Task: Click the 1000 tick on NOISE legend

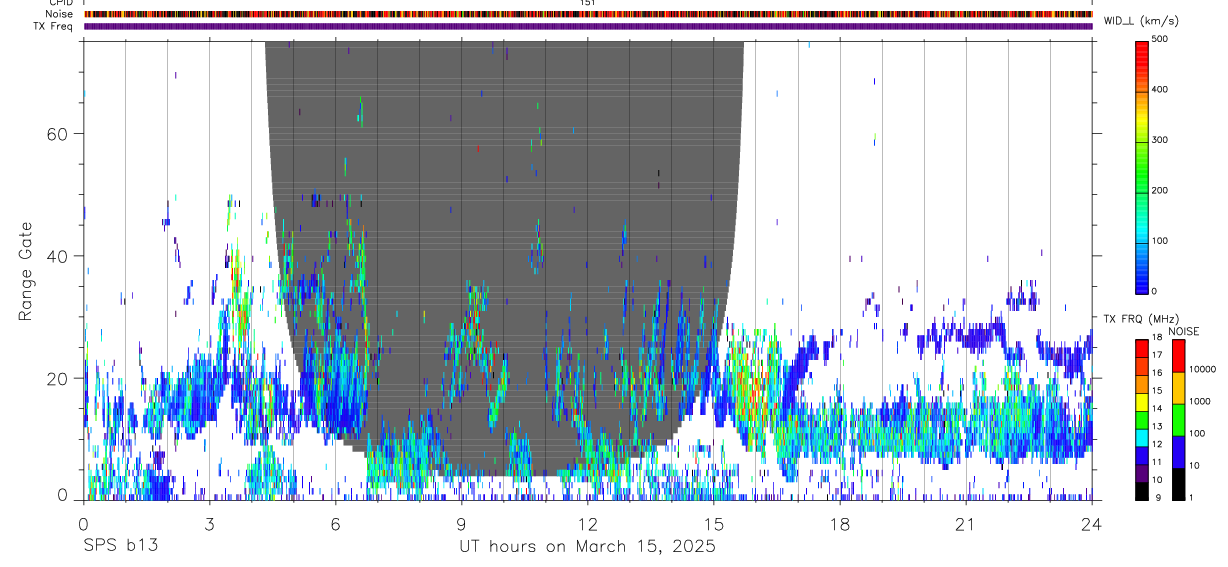Action: coord(1199,401)
